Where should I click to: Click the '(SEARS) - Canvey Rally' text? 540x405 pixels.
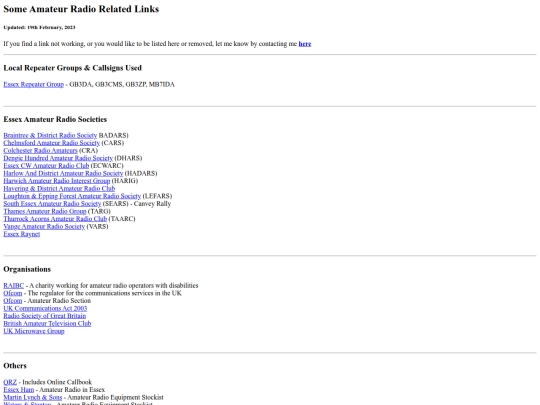tap(137, 204)
